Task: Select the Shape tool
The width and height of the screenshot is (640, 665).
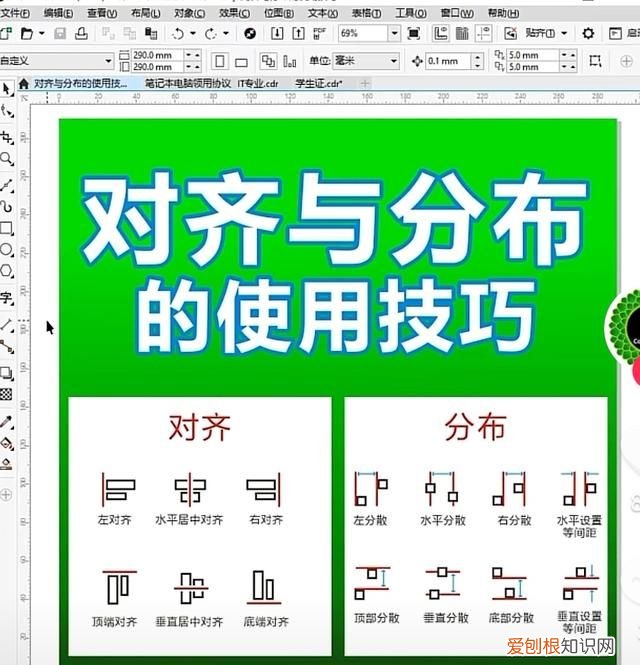Action: coord(7,112)
